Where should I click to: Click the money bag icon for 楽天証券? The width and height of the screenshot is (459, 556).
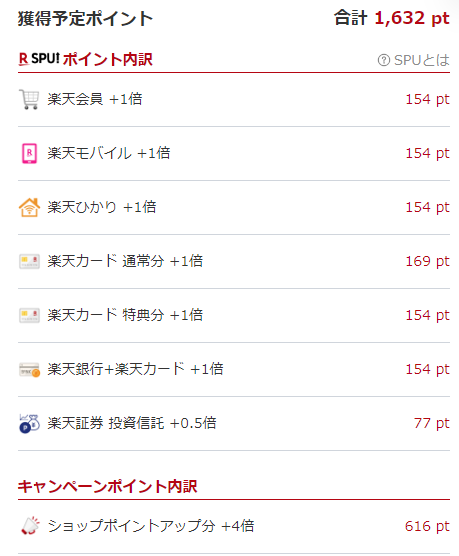point(29,423)
